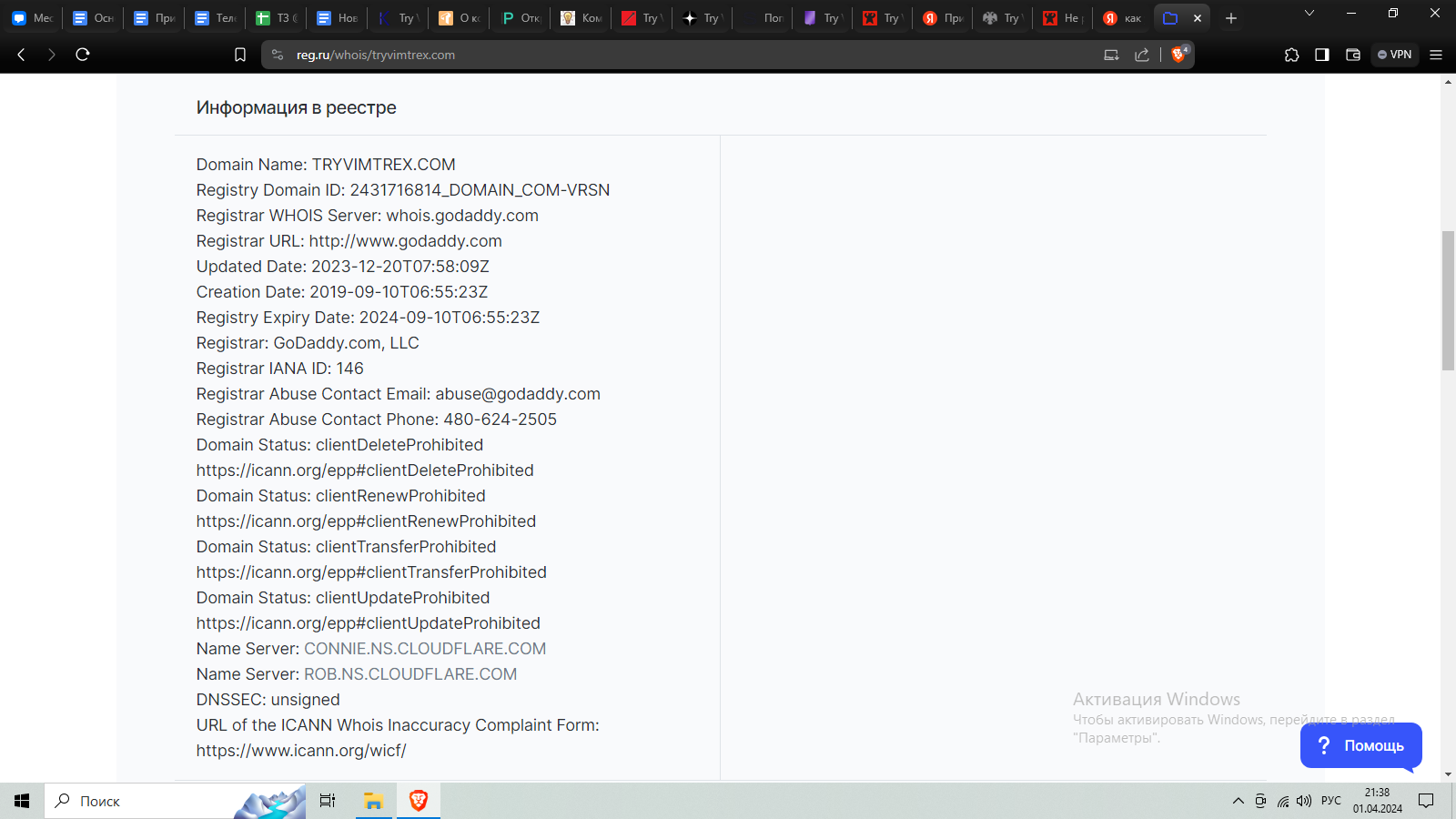Click the page vertical scrollbar thumb
Viewport: 1456px width, 819px height.
[1448, 300]
